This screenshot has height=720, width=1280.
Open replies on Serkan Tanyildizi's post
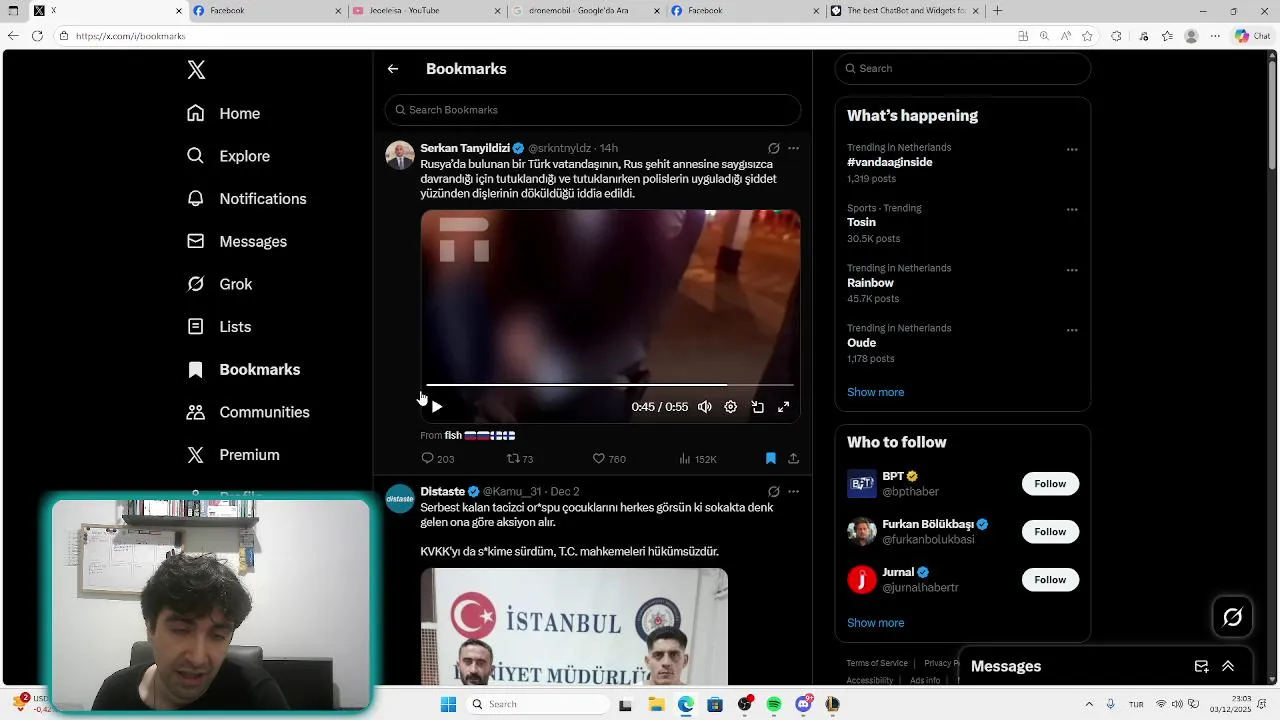[437, 459]
